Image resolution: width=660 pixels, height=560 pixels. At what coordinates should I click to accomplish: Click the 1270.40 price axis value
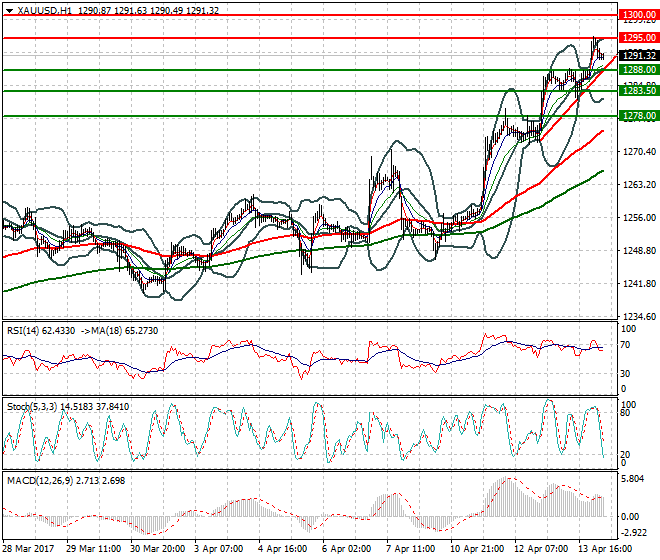pos(639,152)
